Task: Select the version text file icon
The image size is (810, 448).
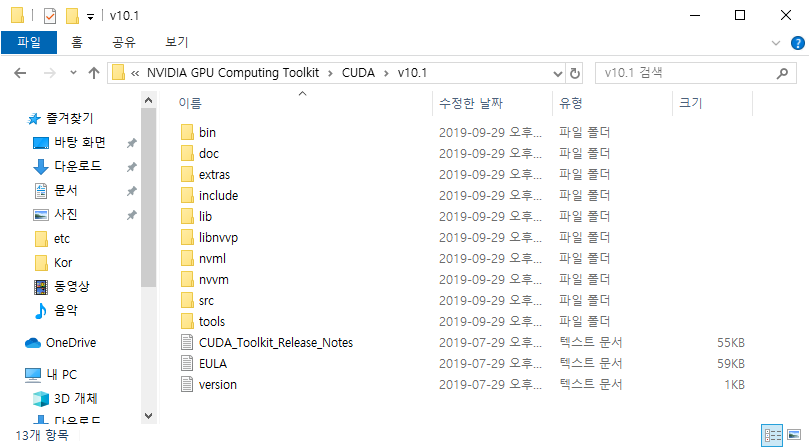Action: pyautogui.click(x=187, y=384)
